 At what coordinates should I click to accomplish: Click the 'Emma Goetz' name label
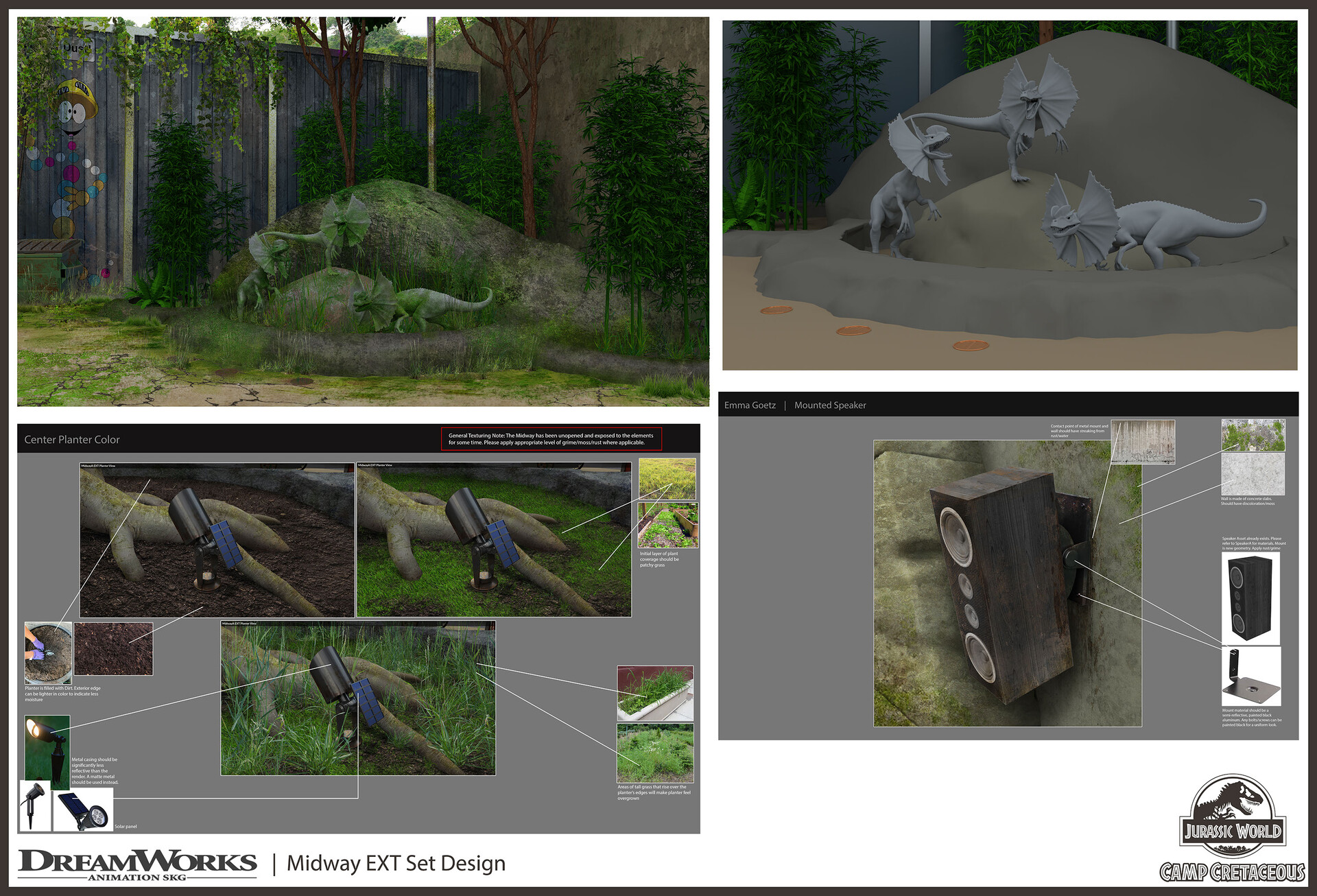tap(750, 405)
